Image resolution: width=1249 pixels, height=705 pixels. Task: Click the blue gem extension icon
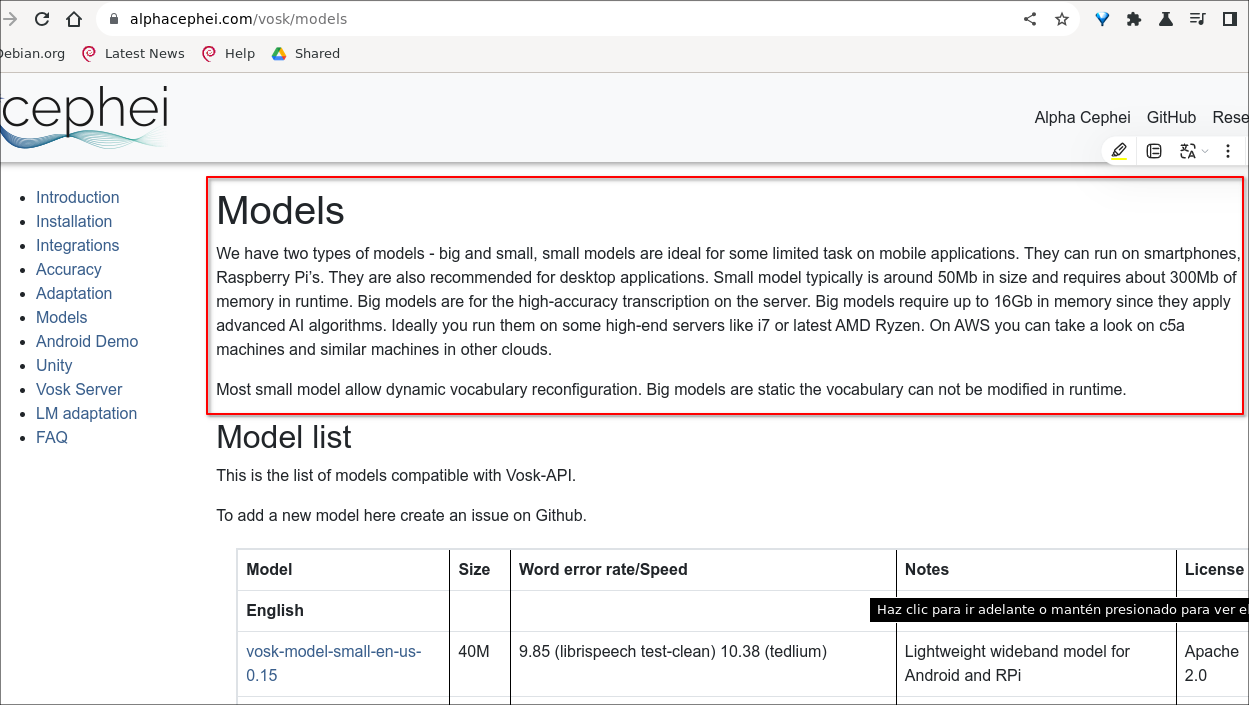[1102, 19]
